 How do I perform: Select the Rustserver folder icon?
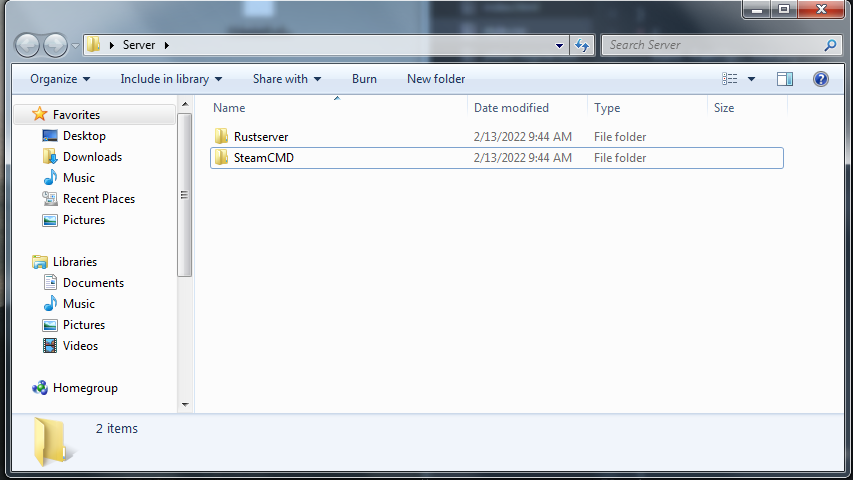coord(222,137)
